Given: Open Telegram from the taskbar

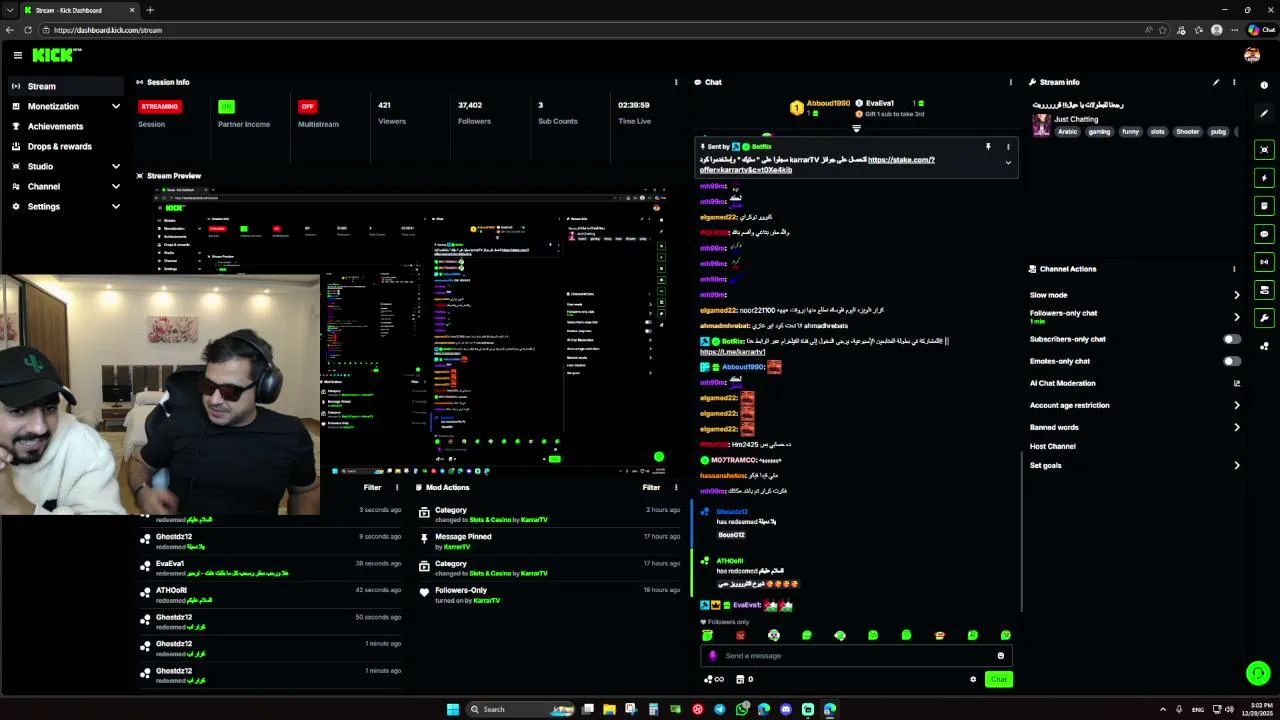Looking at the screenshot, I should pyautogui.click(x=720, y=709).
